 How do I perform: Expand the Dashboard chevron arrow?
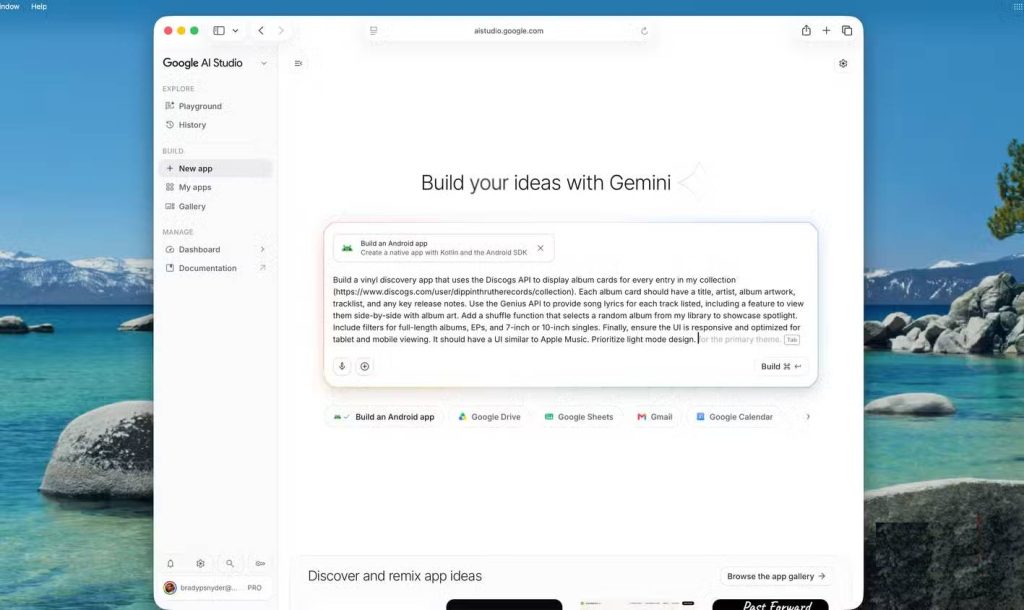pos(263,249)
